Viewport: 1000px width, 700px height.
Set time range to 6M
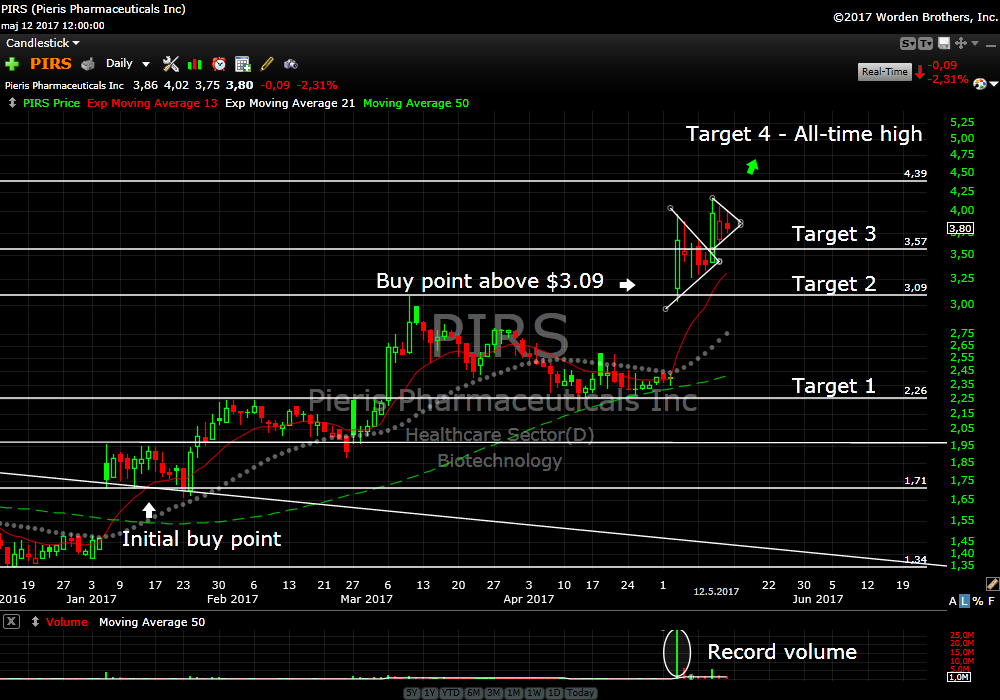tap(473, 692)
